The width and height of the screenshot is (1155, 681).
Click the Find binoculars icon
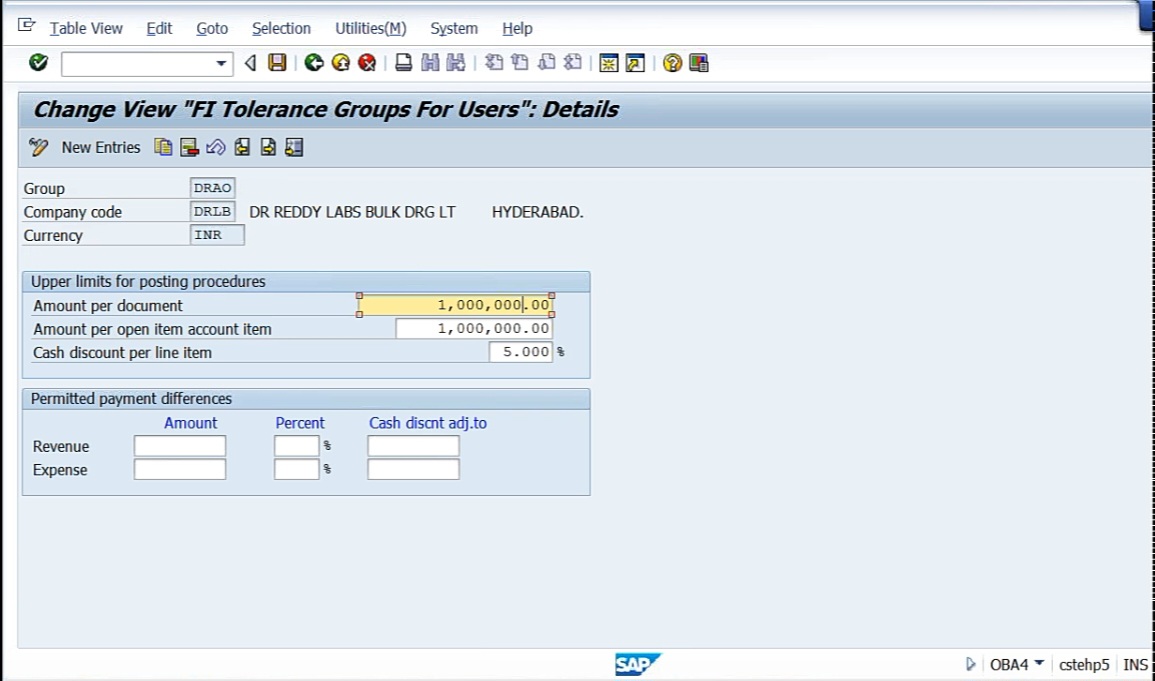tap(430, 63)
